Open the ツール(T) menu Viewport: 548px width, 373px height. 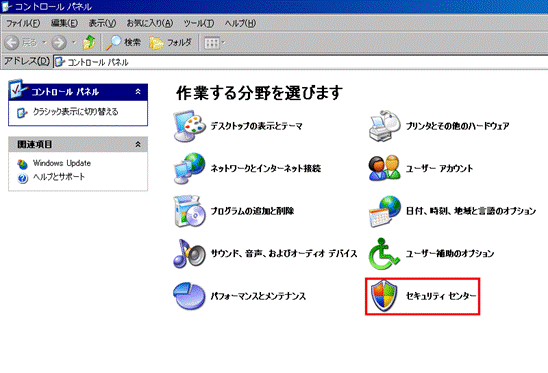(199, 23)
